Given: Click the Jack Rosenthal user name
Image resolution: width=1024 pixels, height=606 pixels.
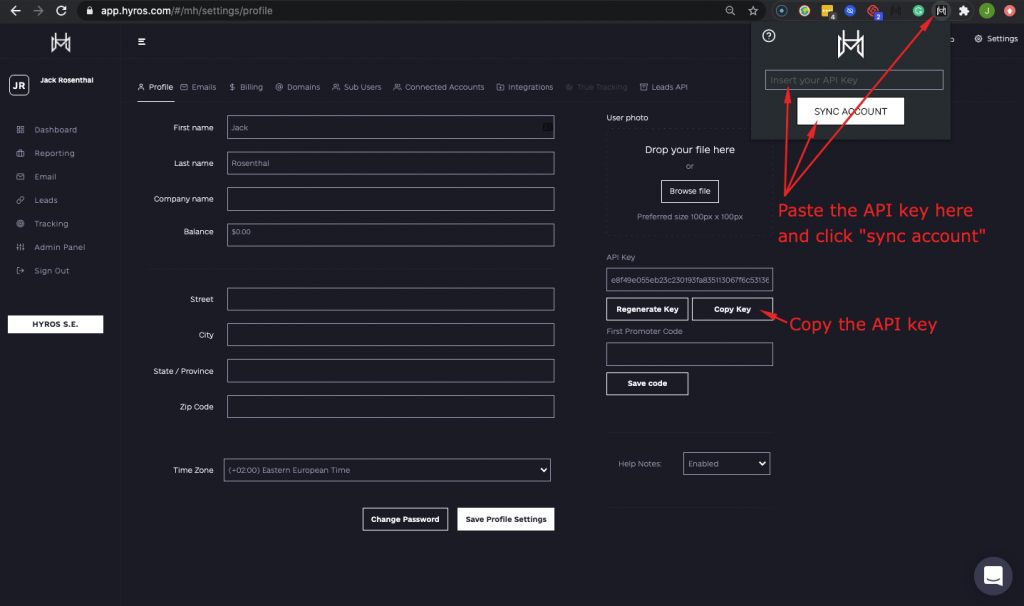Looking at the screenshot, I should [x=67, y=80].
